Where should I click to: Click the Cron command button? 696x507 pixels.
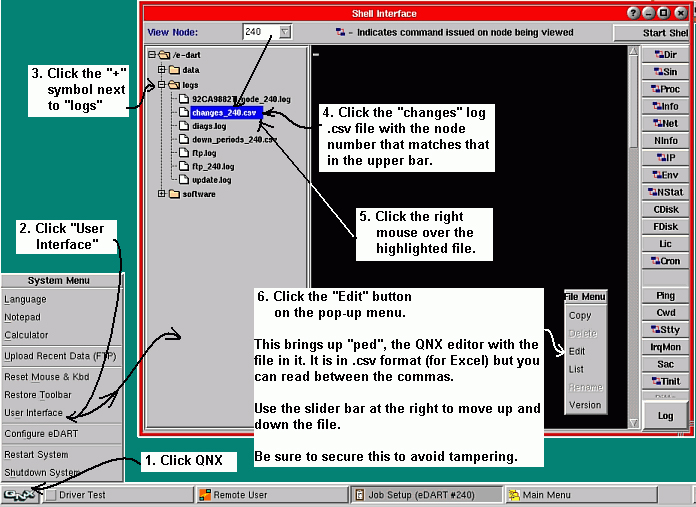pyautogui.click(x=665, y=261)
